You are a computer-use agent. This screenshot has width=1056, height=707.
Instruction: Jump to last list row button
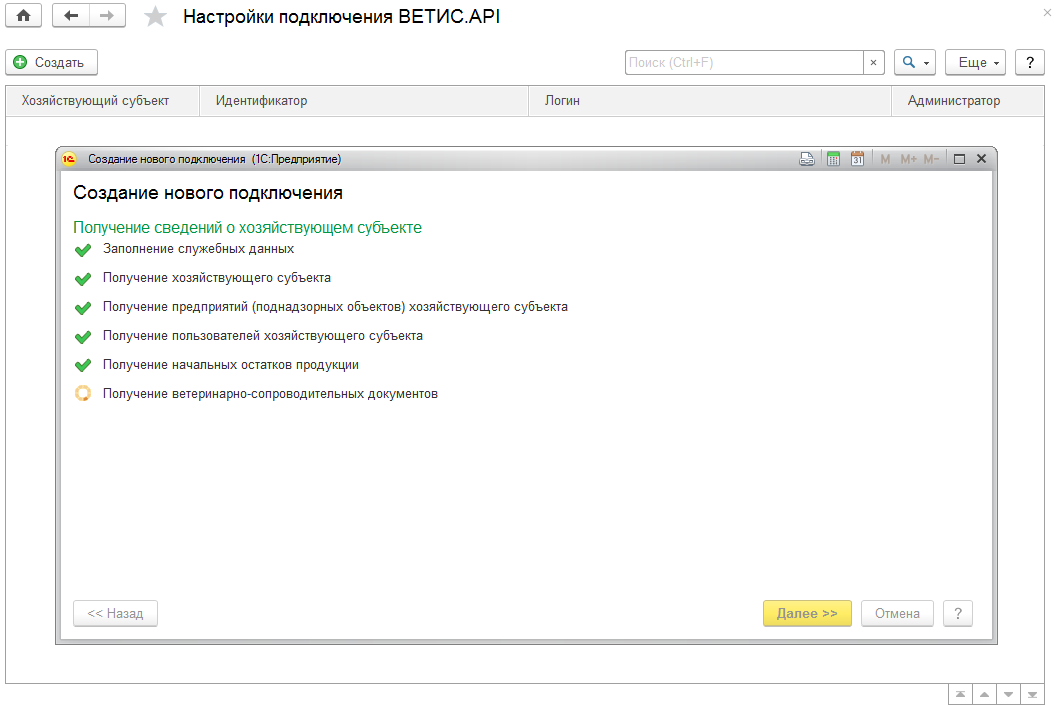pos(1032,695)
